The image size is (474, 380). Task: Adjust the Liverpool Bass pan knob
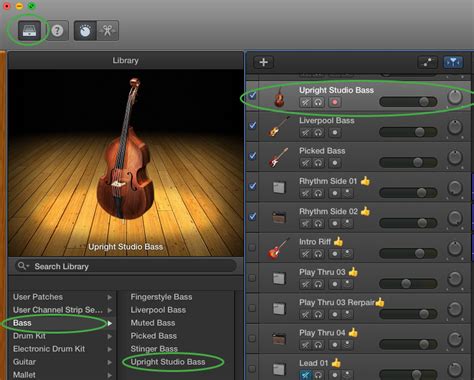[455, 127]
